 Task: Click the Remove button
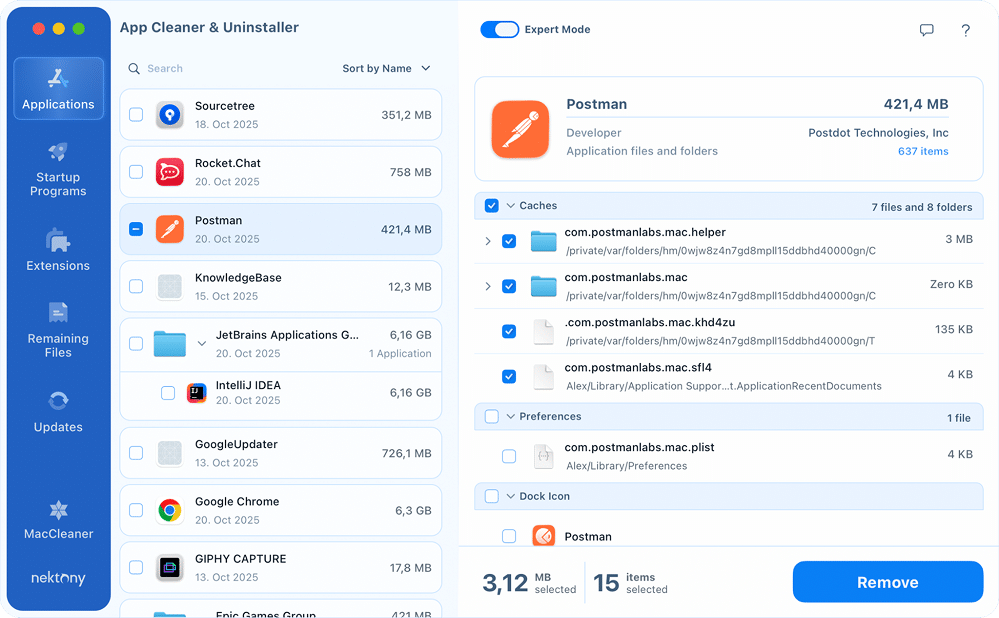tap(887, 582)
